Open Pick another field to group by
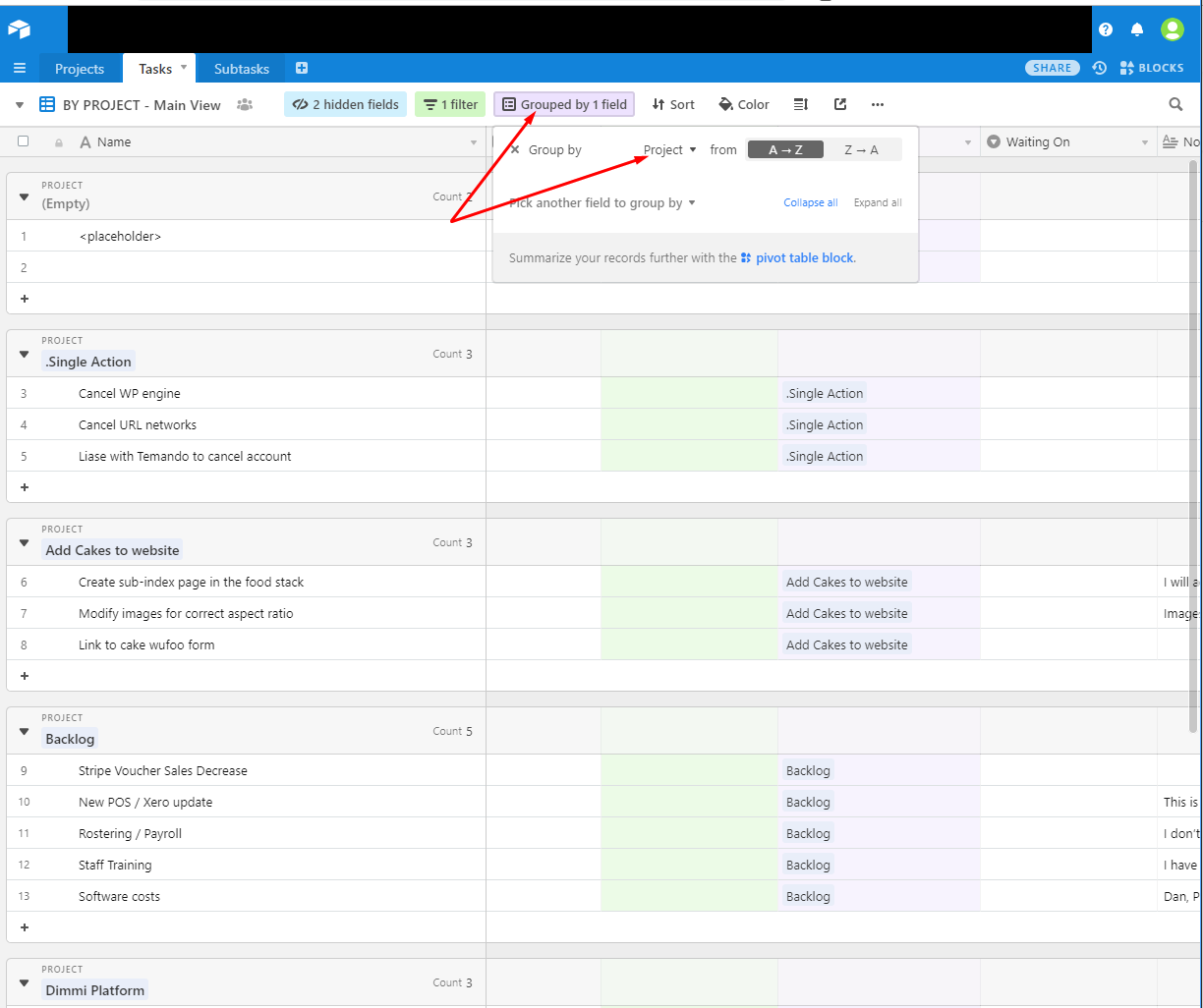The width and height of the screenshot is (1203, 1008). click(601, 203)
